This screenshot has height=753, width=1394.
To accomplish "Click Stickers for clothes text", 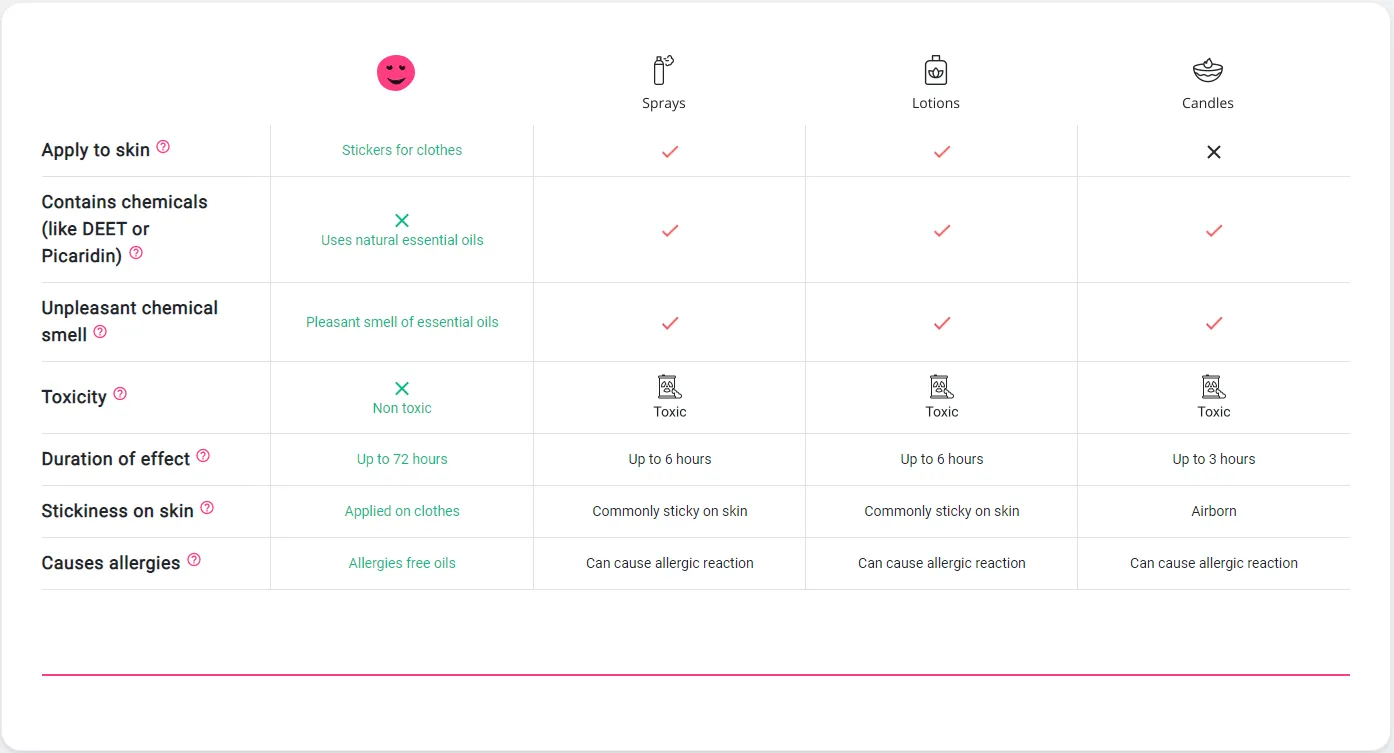I will tap(402, 150).
